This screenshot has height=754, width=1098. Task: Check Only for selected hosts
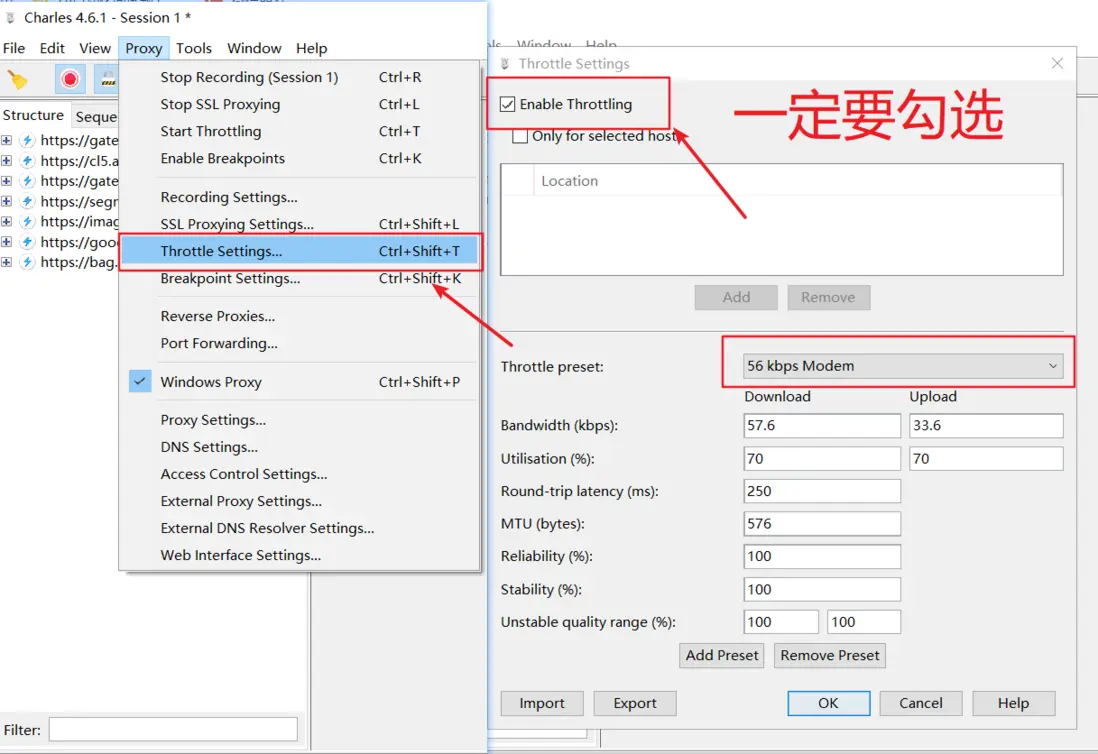coord(520,136)
